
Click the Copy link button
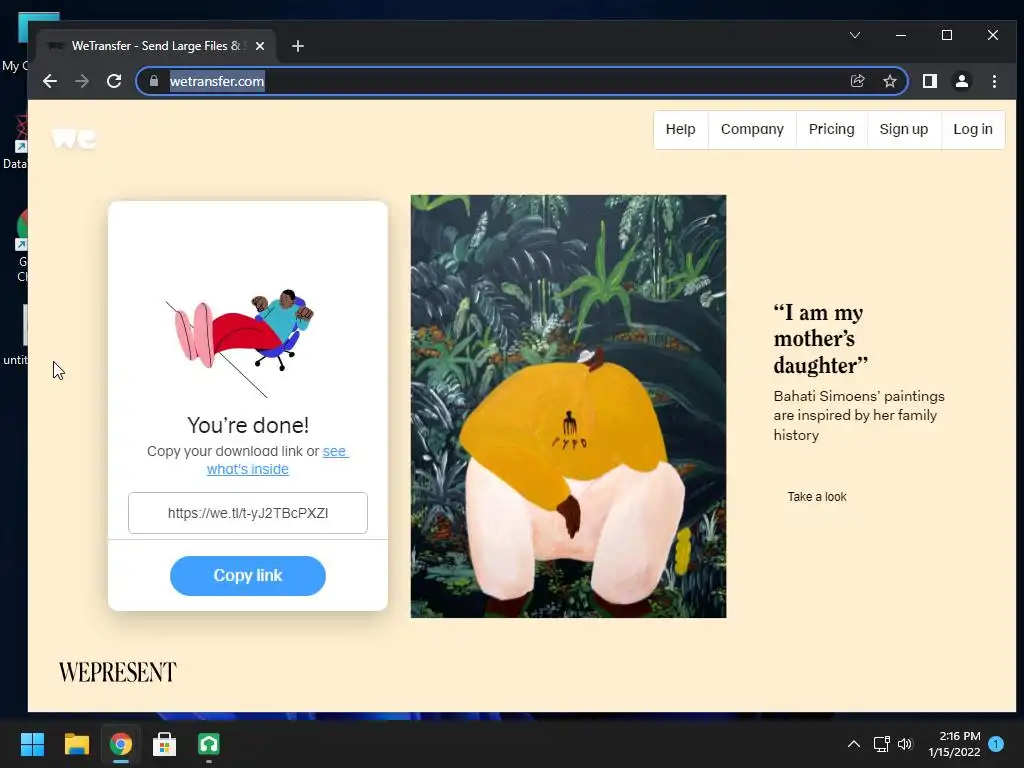(248, 575)
